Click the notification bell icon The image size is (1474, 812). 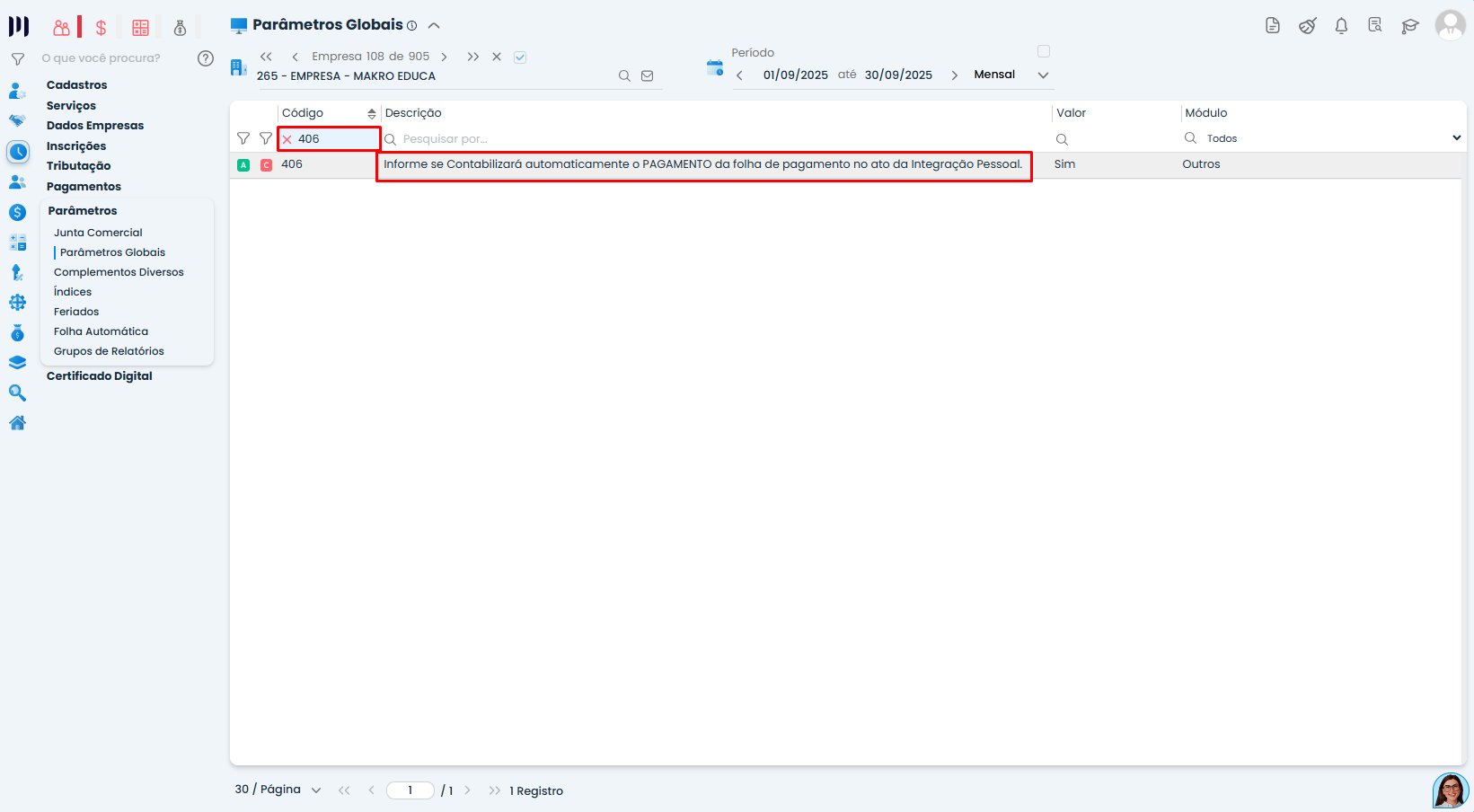click(x=1341, y=26)
